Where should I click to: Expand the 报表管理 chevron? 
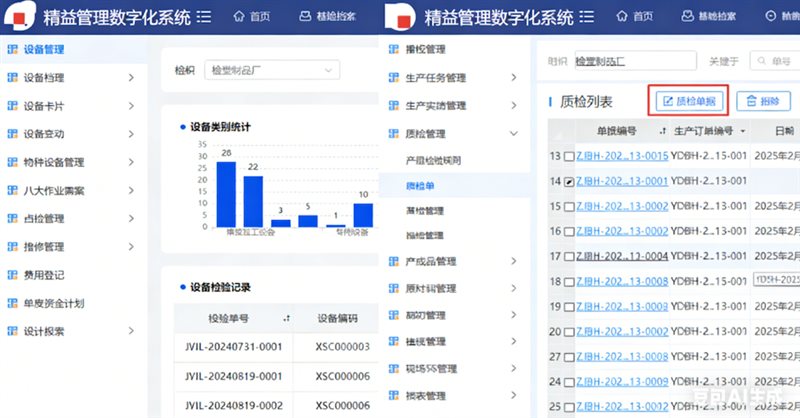point(514,395)
